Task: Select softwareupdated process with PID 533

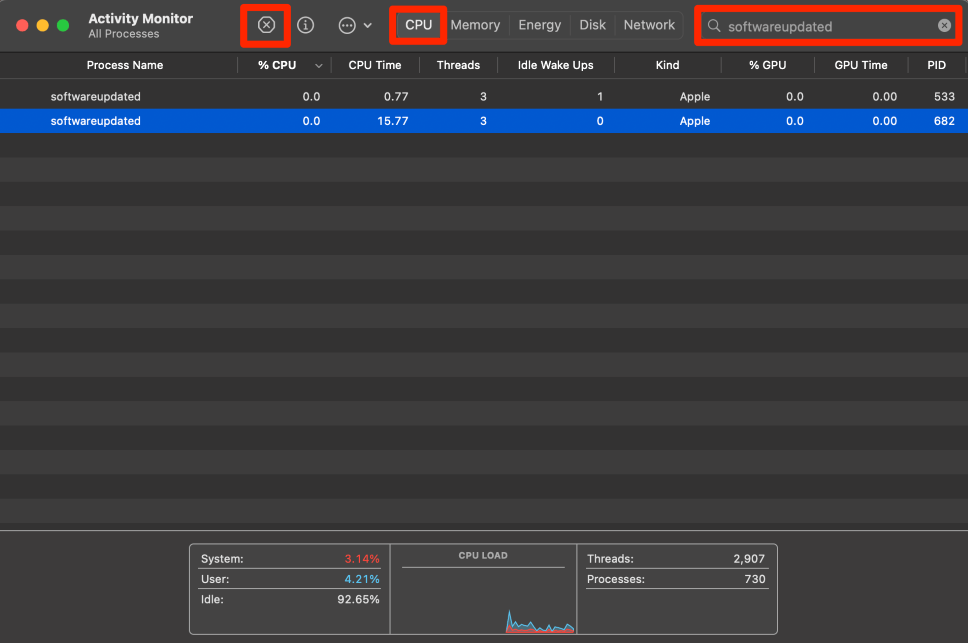Action: pos(96,97)
